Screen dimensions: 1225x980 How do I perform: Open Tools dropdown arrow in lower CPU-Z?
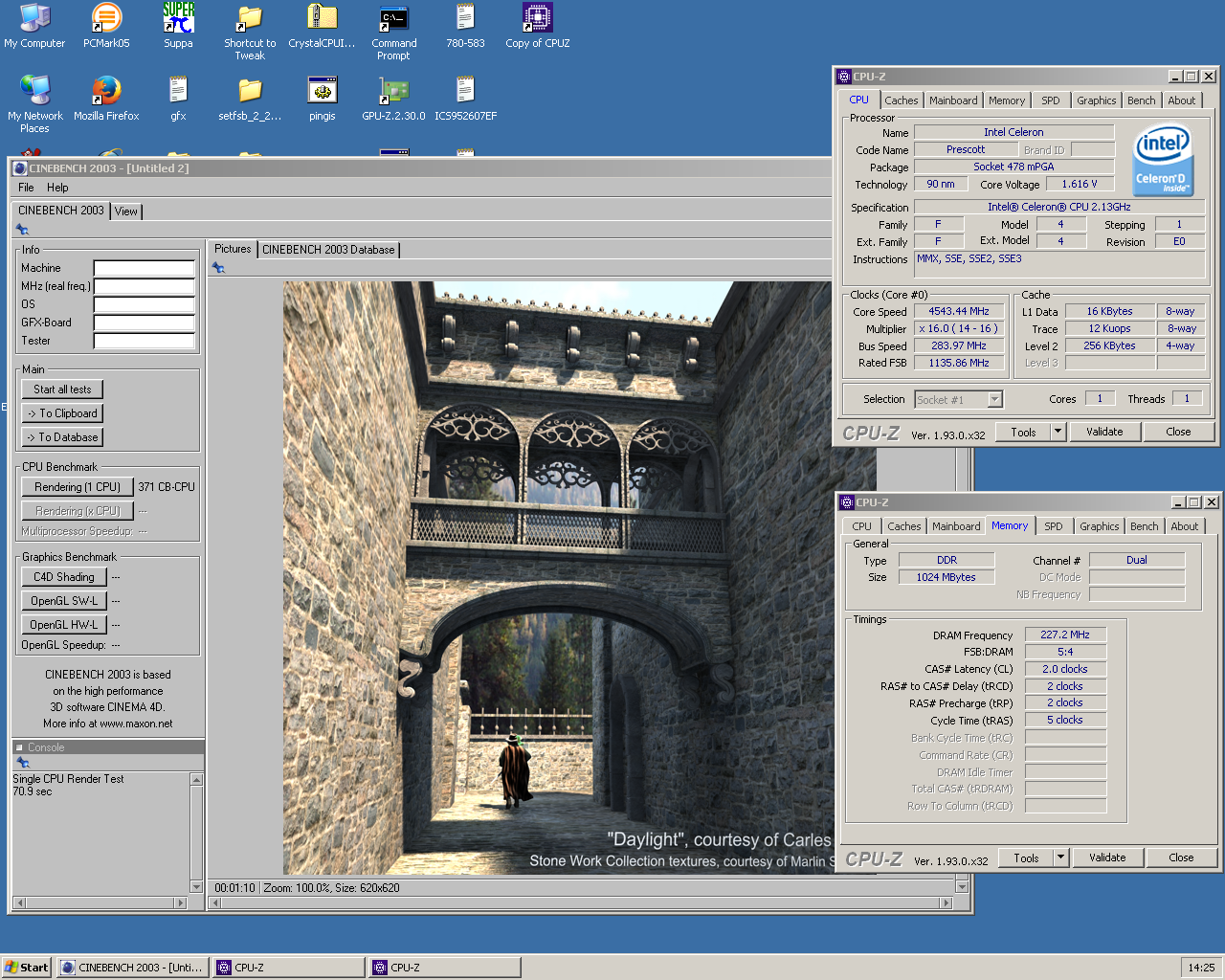click(1060, 857)
